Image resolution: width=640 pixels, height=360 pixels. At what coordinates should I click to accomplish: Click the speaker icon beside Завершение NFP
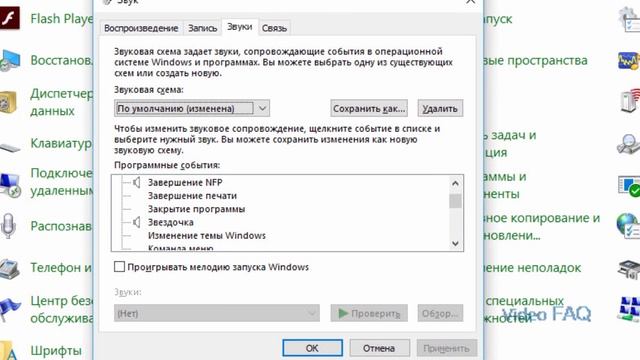point(137,182)
